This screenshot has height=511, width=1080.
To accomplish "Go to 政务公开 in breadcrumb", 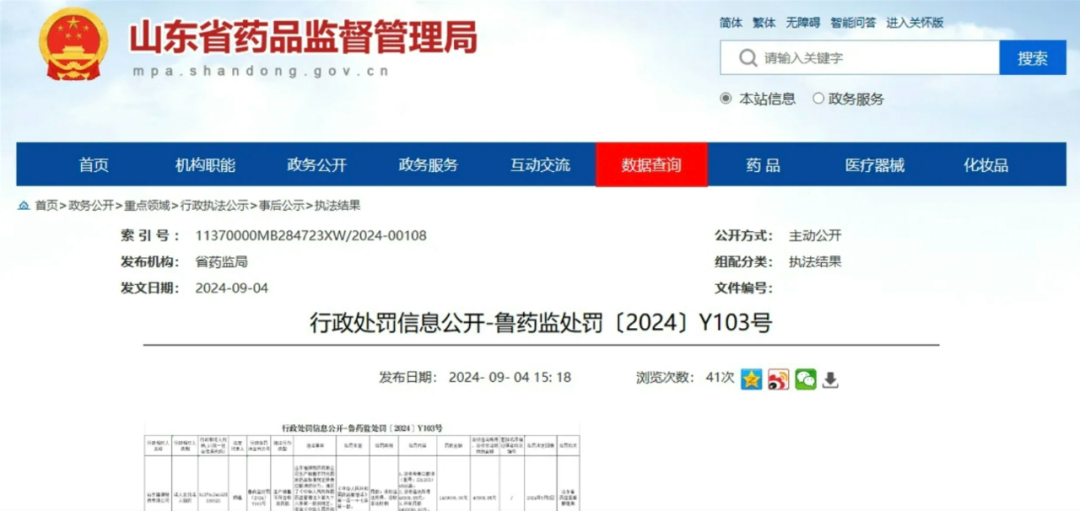I will coord(91,206).
